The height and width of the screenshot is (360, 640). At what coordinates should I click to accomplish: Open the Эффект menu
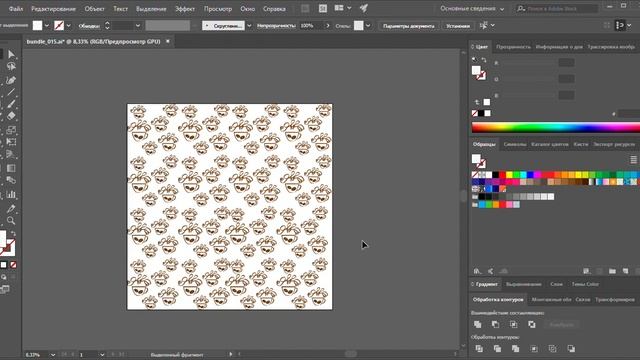click(185, 9)
